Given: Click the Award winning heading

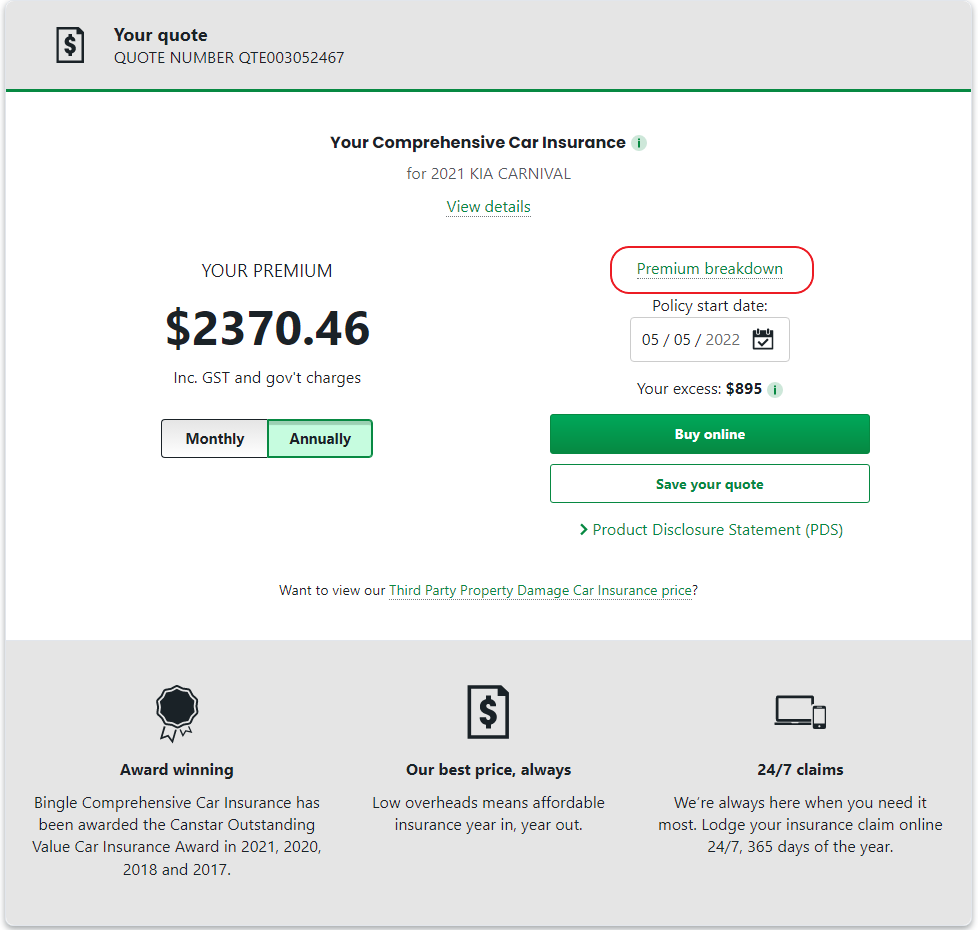Looking at the screenshot, I should tap(177, 770).
